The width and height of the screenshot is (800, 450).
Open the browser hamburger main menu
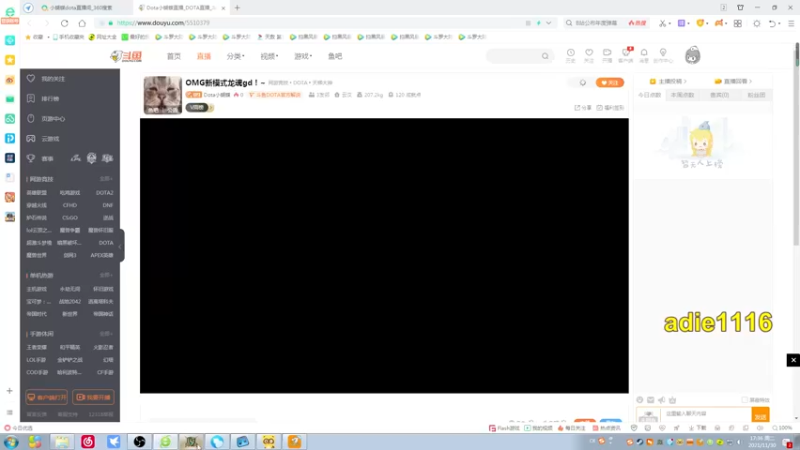pyautogui.click(x=791, y=23)
